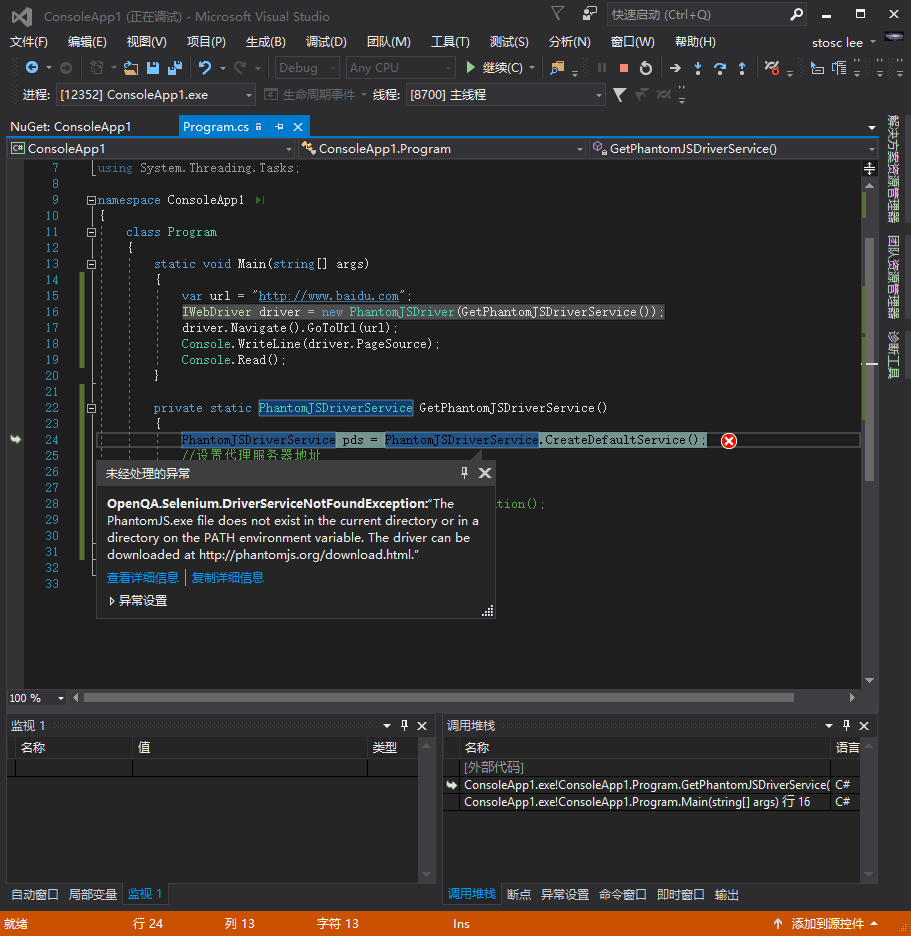Collapse the namespace ConsoleApp1 block
Viewport: 911px width, 936px height.
coord(91,201)
